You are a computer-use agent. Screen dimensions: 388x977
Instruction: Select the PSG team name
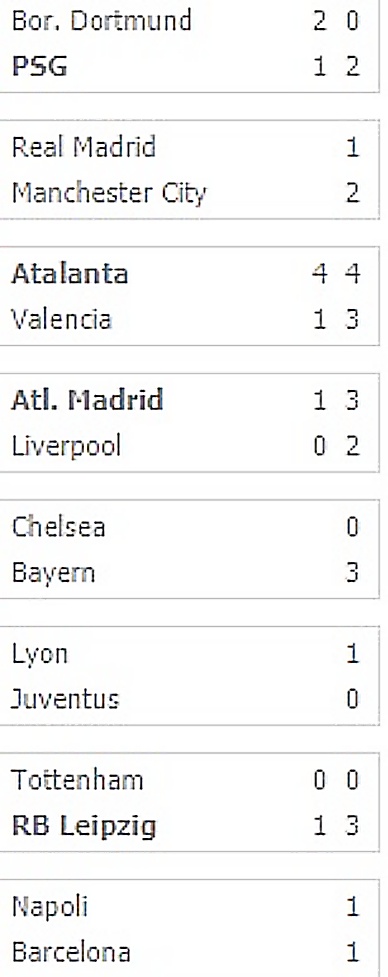pyautogui.click(x=39, y=67)
